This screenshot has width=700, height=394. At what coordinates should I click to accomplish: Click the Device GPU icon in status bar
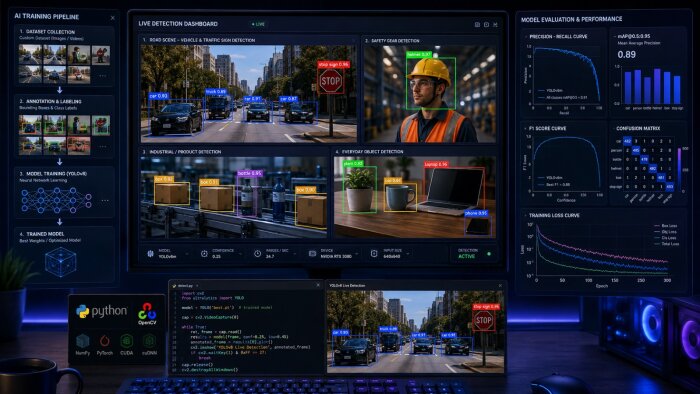point(312,253)
